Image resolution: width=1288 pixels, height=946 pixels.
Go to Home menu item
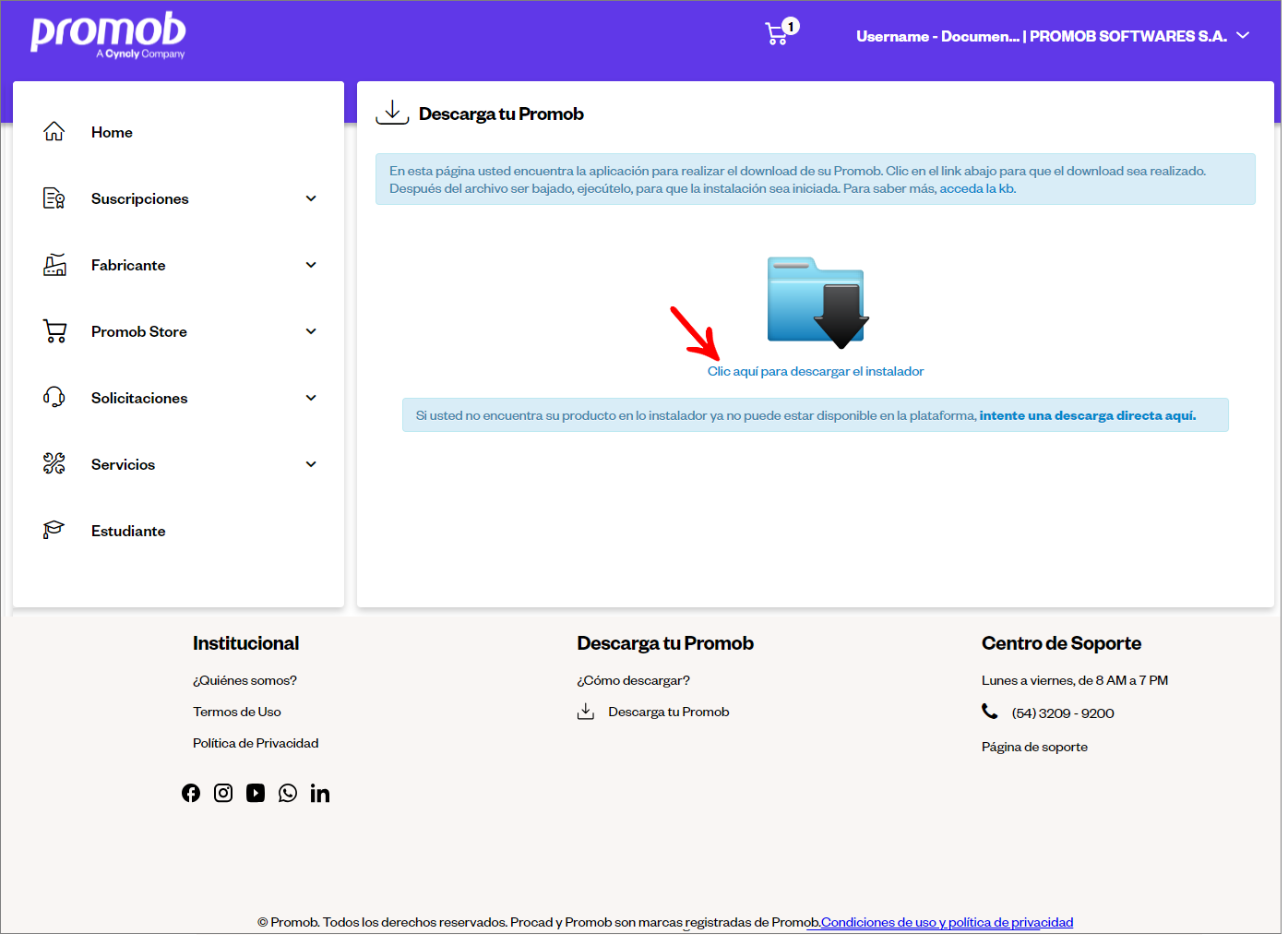[112, 133]
